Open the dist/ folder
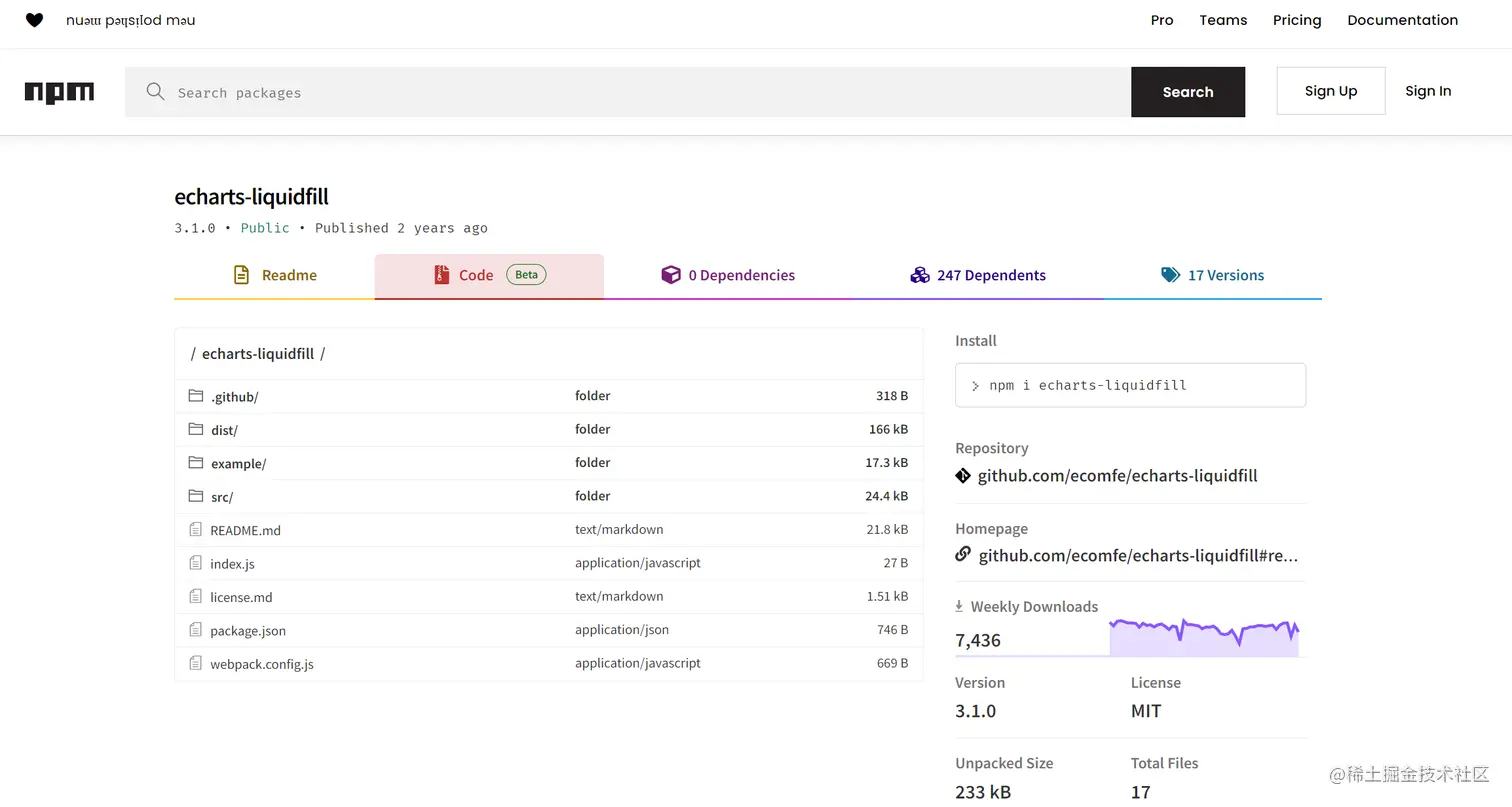Image resolution: width=1512 pixels, height=807 pixels. pos(224,430)
